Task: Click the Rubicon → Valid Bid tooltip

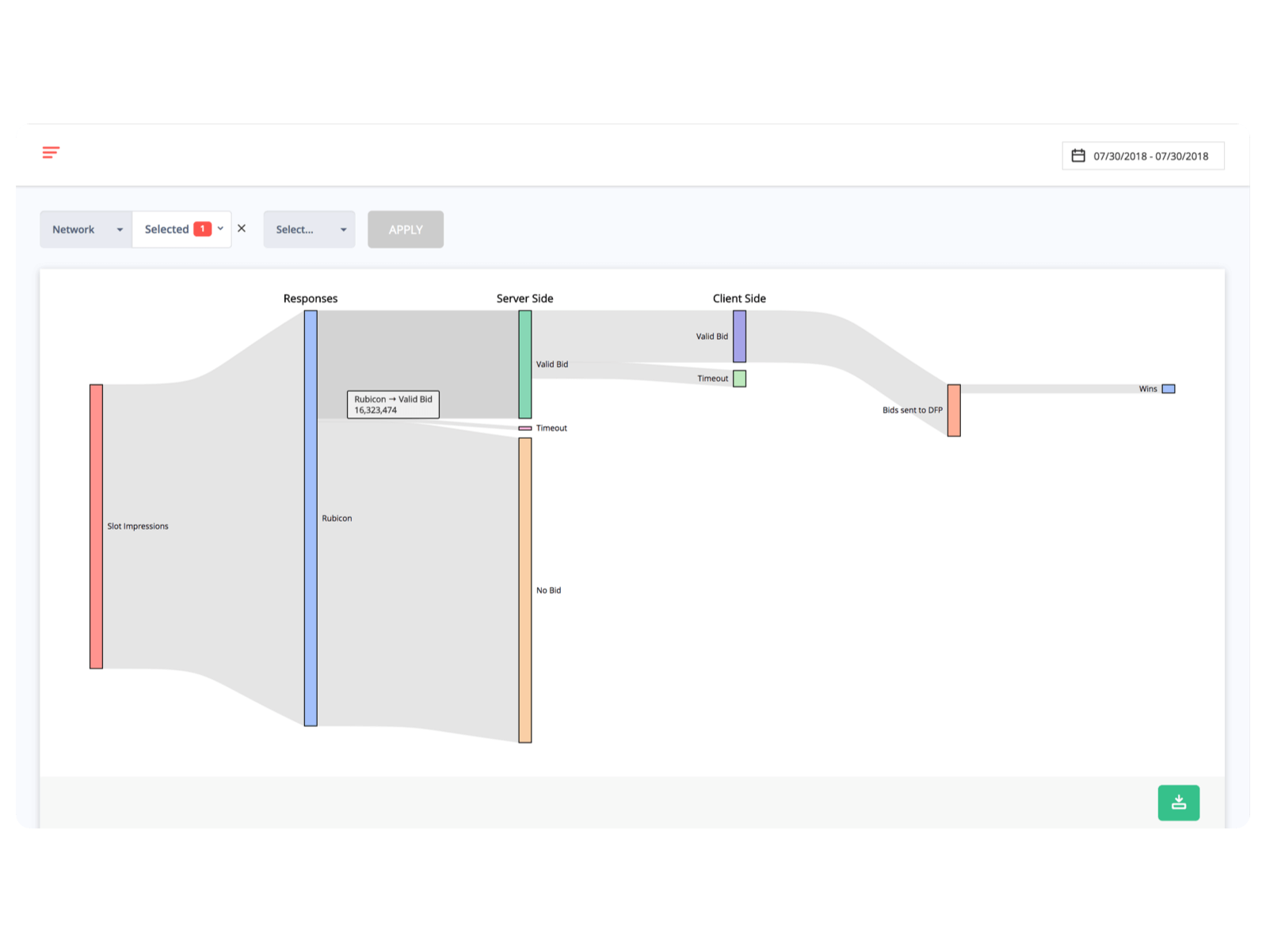Action: (393, 405)
